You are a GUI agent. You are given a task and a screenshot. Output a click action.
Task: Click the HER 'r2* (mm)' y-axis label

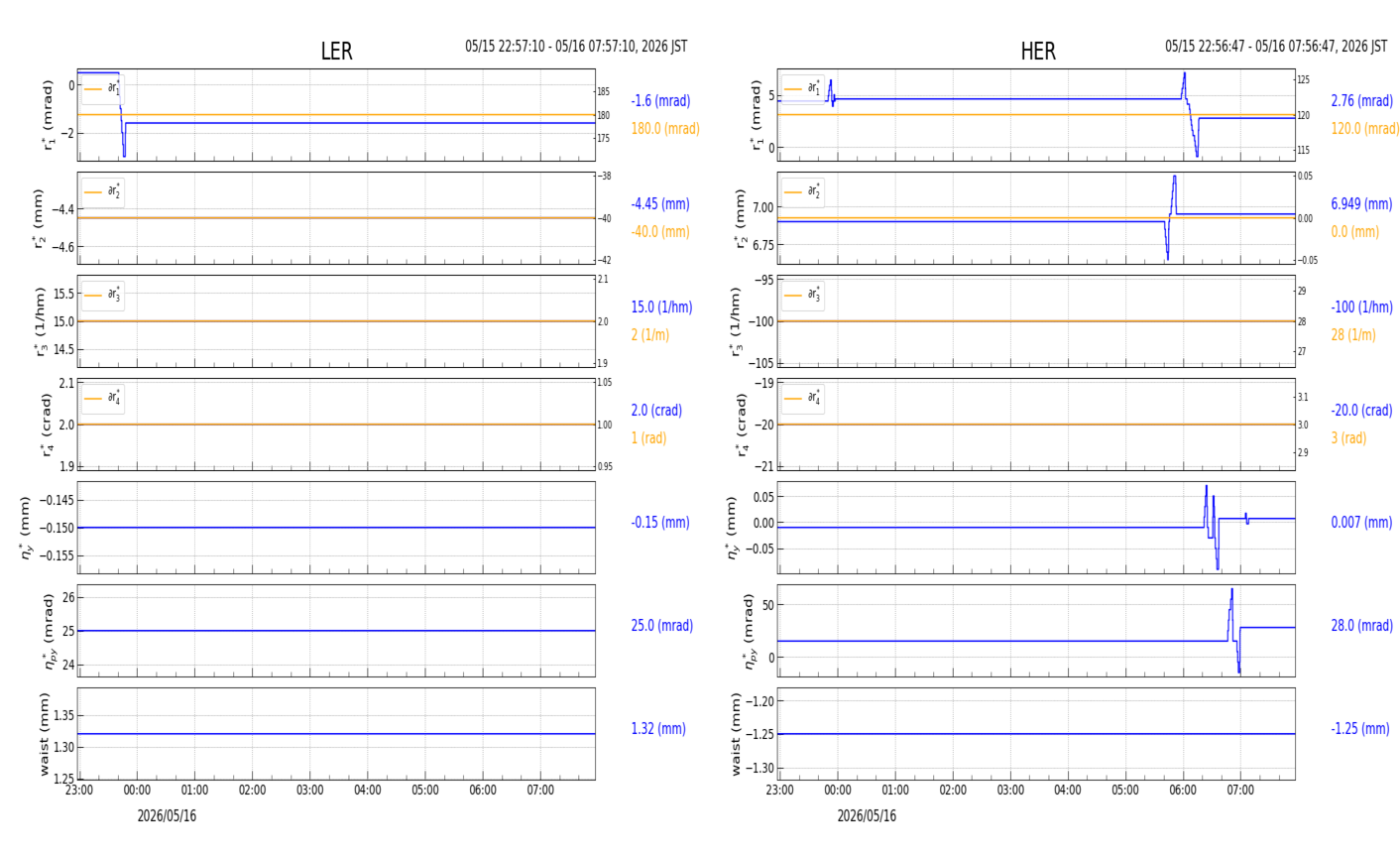point(742,218)
